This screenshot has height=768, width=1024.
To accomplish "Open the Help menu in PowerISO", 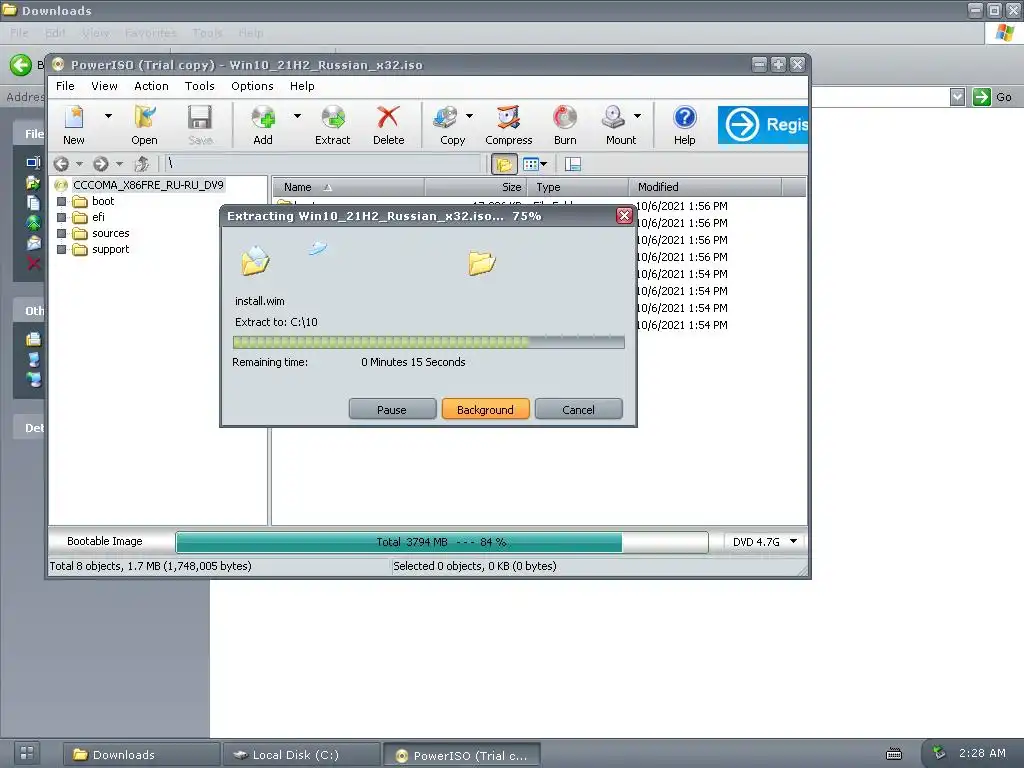I will click(302, 86).
